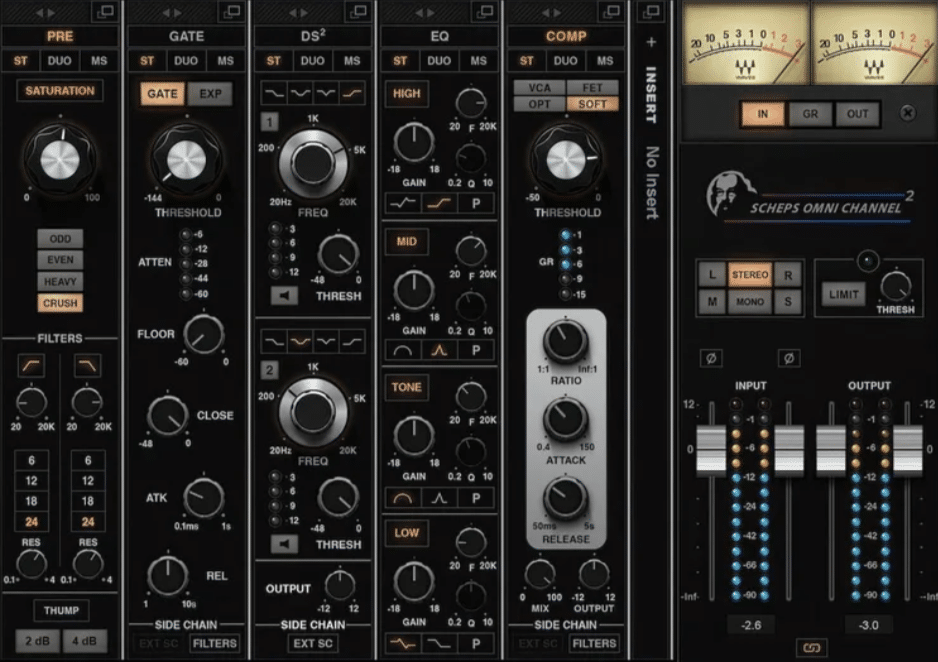938x662 pixels.
Task: Show OUT meter mode
Action: click(857, 114)
